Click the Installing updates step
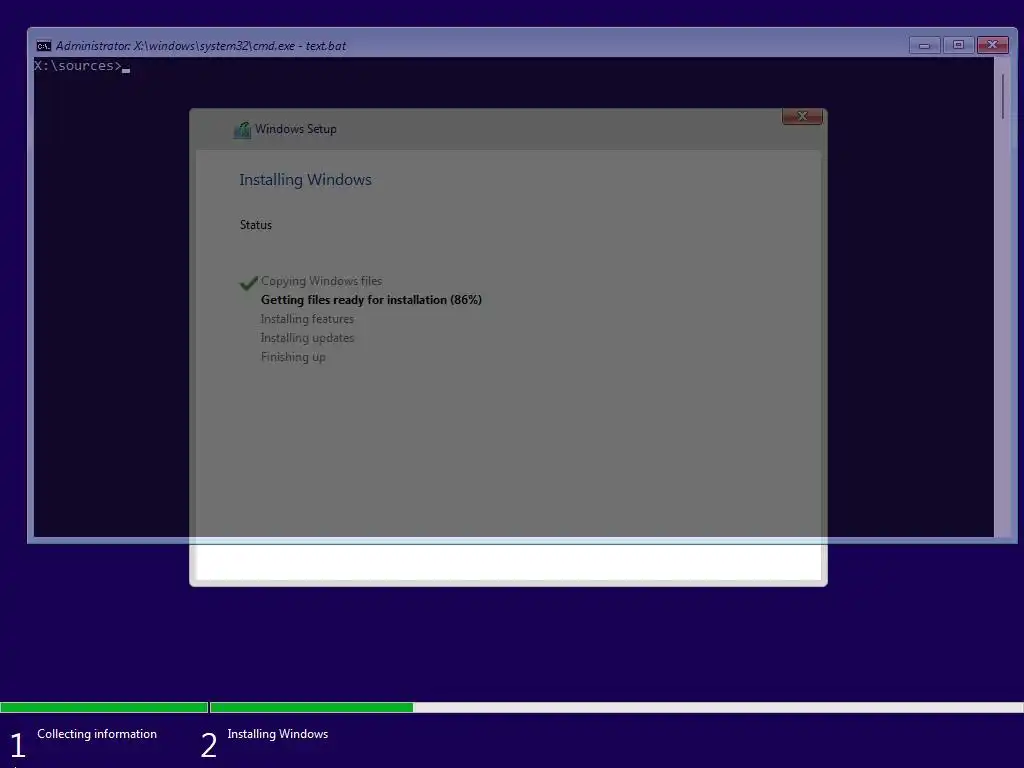The image size is (1024, 768). point(307,338)
